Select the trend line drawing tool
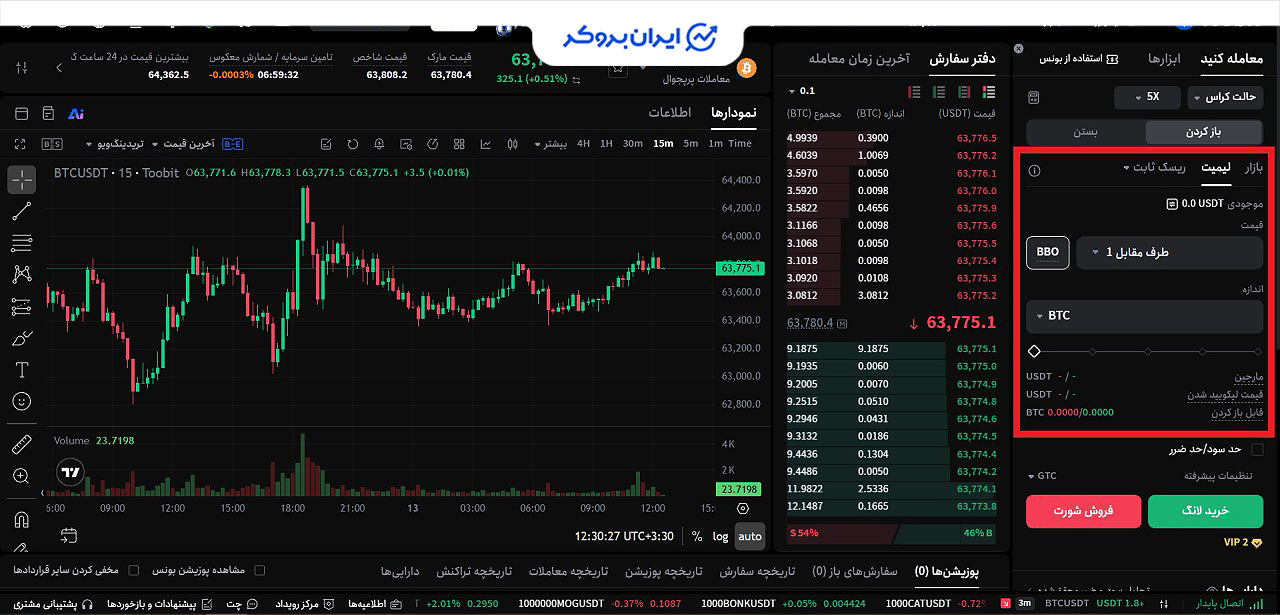Image resolution: width=1280 pixels, height=615 pixels. pos(22,211)
